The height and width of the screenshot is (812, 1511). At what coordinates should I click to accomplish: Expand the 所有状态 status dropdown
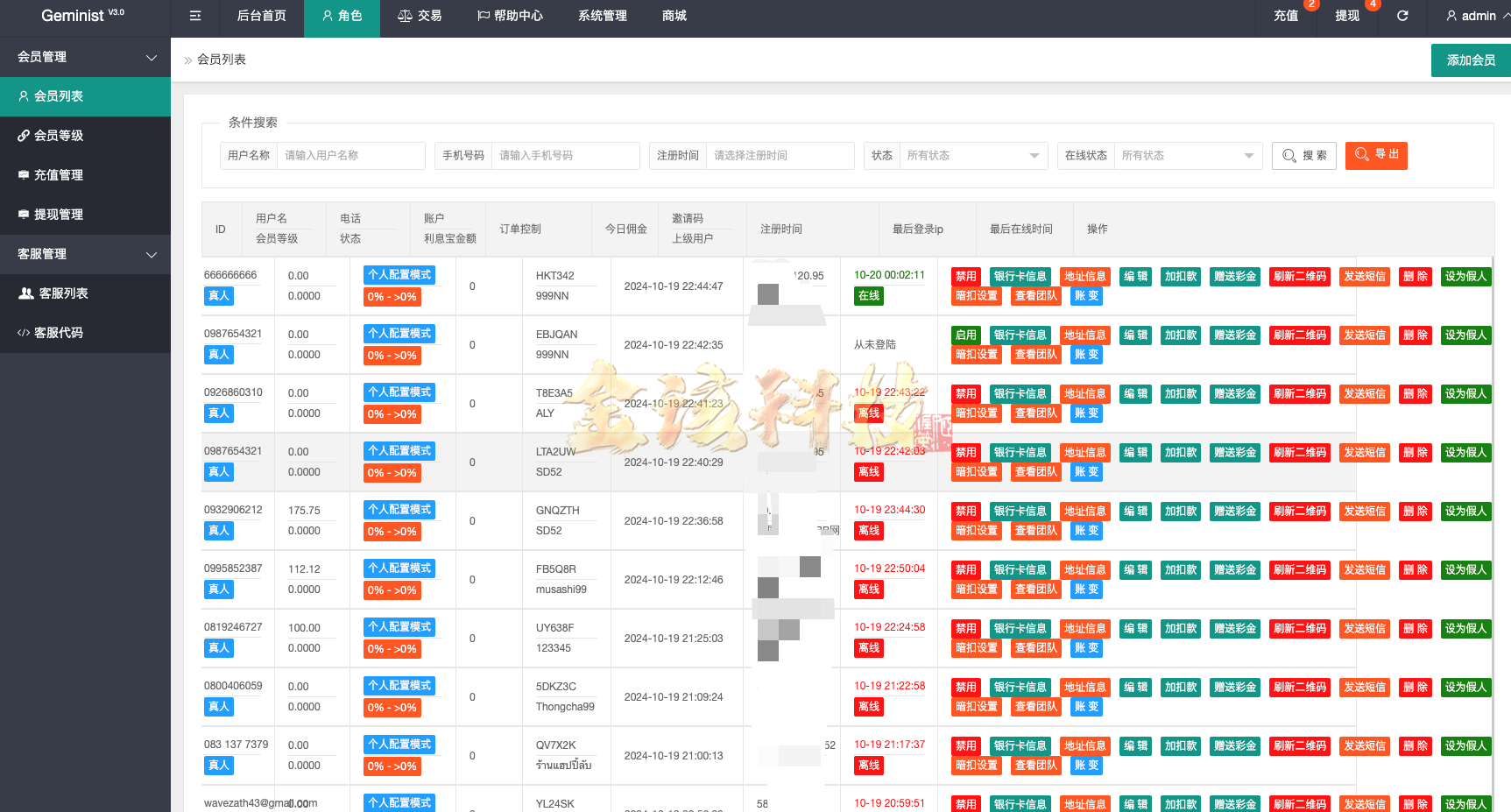[972, 155]
